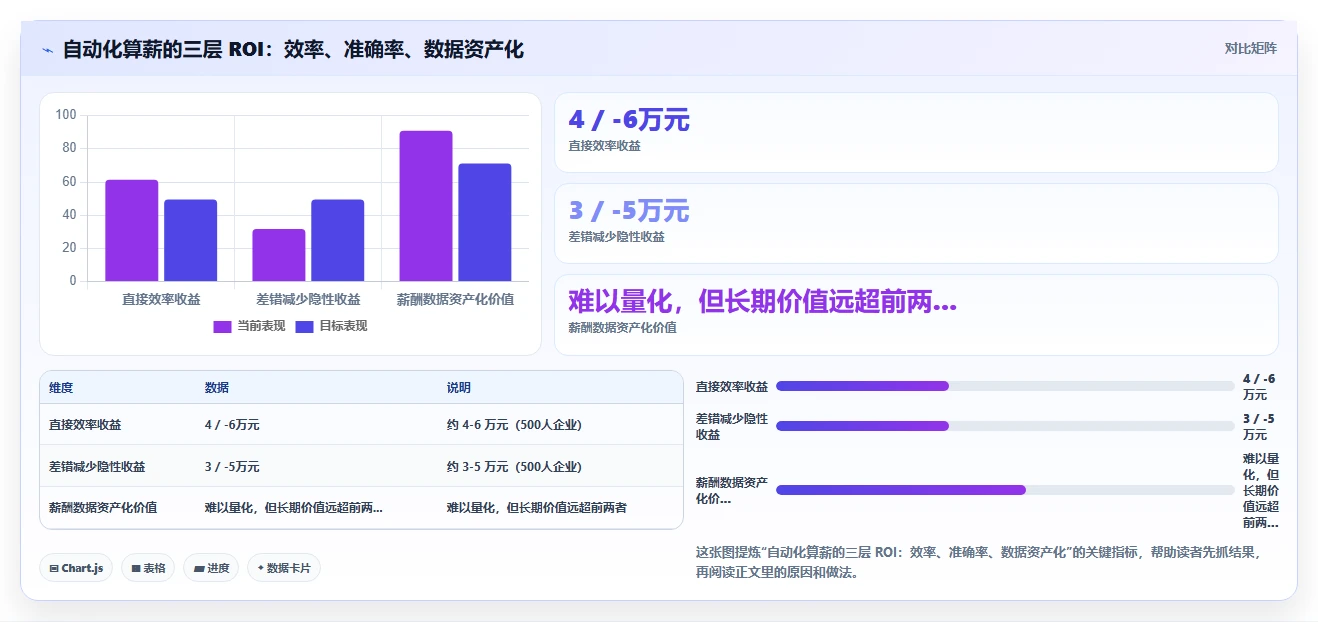This screenshot has height=622, width=1318.
Task: Click the 直接效率收益 target blue bar
Action: click(x=190, y=240)
